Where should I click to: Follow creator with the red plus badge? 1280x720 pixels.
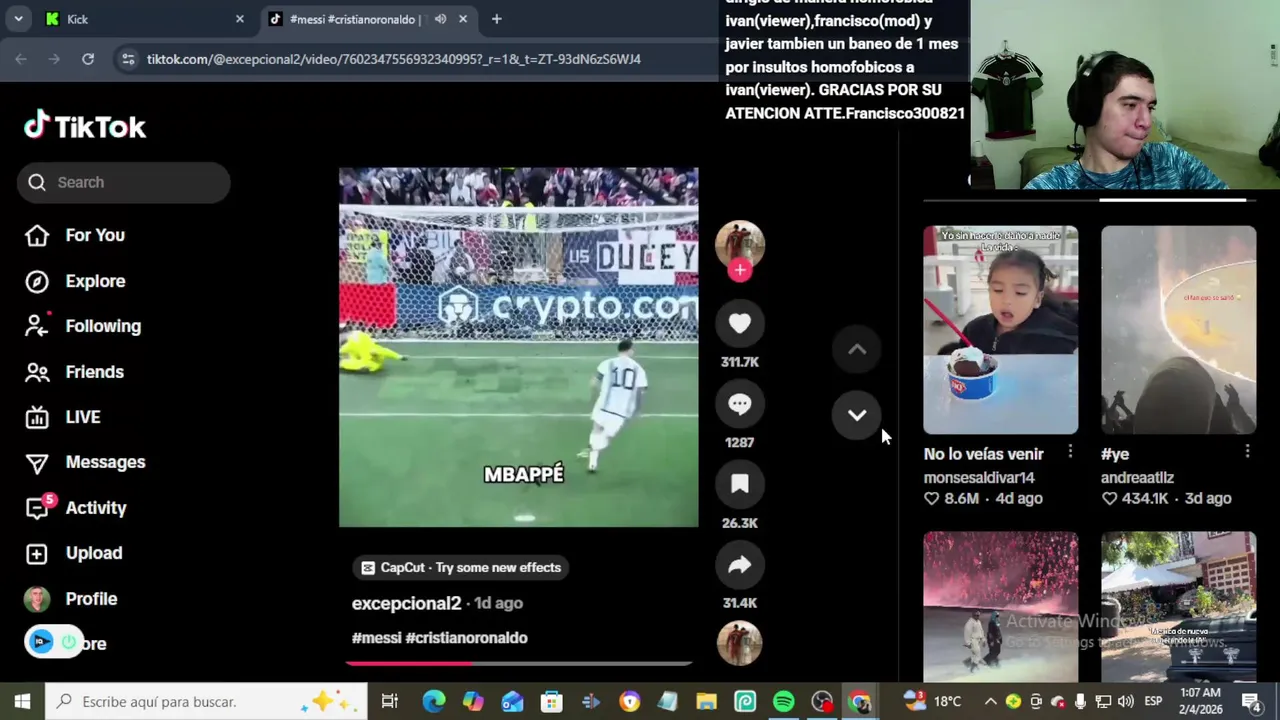(x=740, y=270)
